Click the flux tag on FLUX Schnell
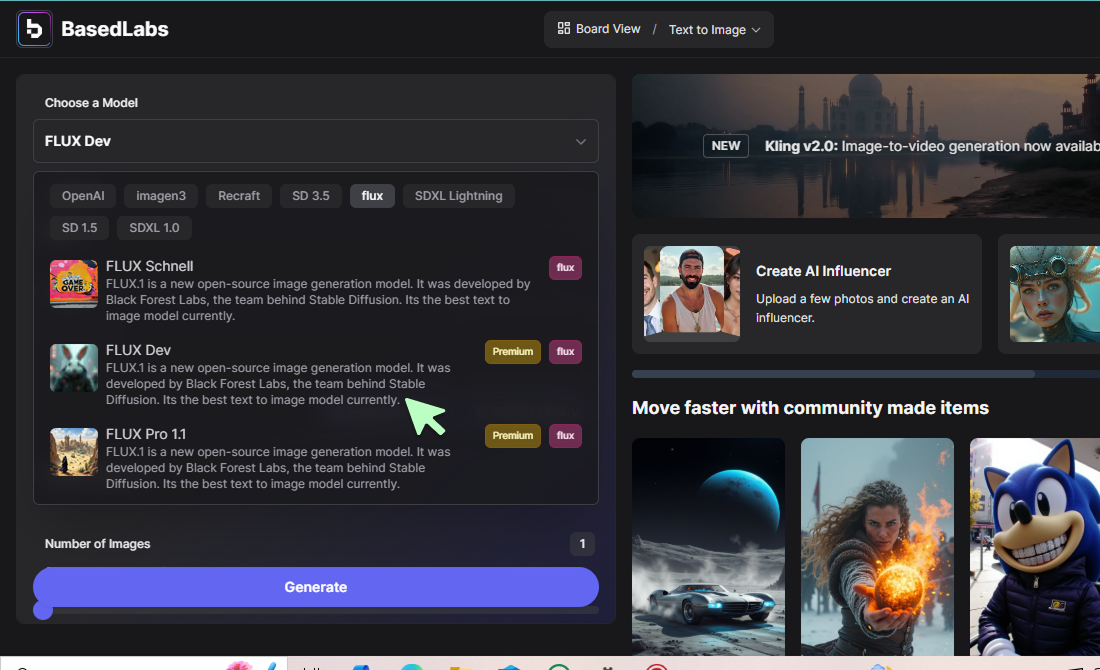 565,267
